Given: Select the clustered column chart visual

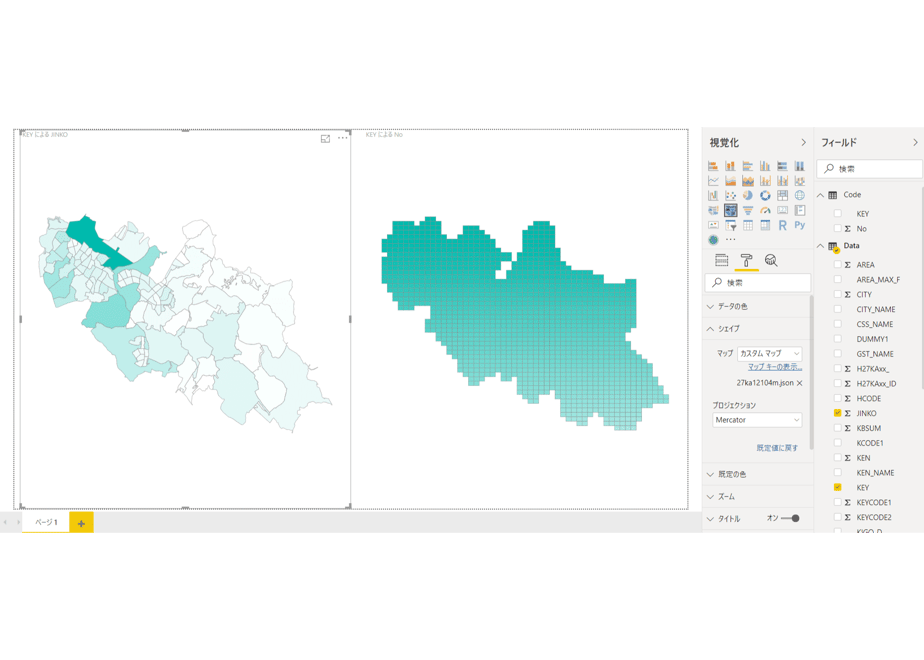Looking at the screenshot, I should tap(765, 166).
